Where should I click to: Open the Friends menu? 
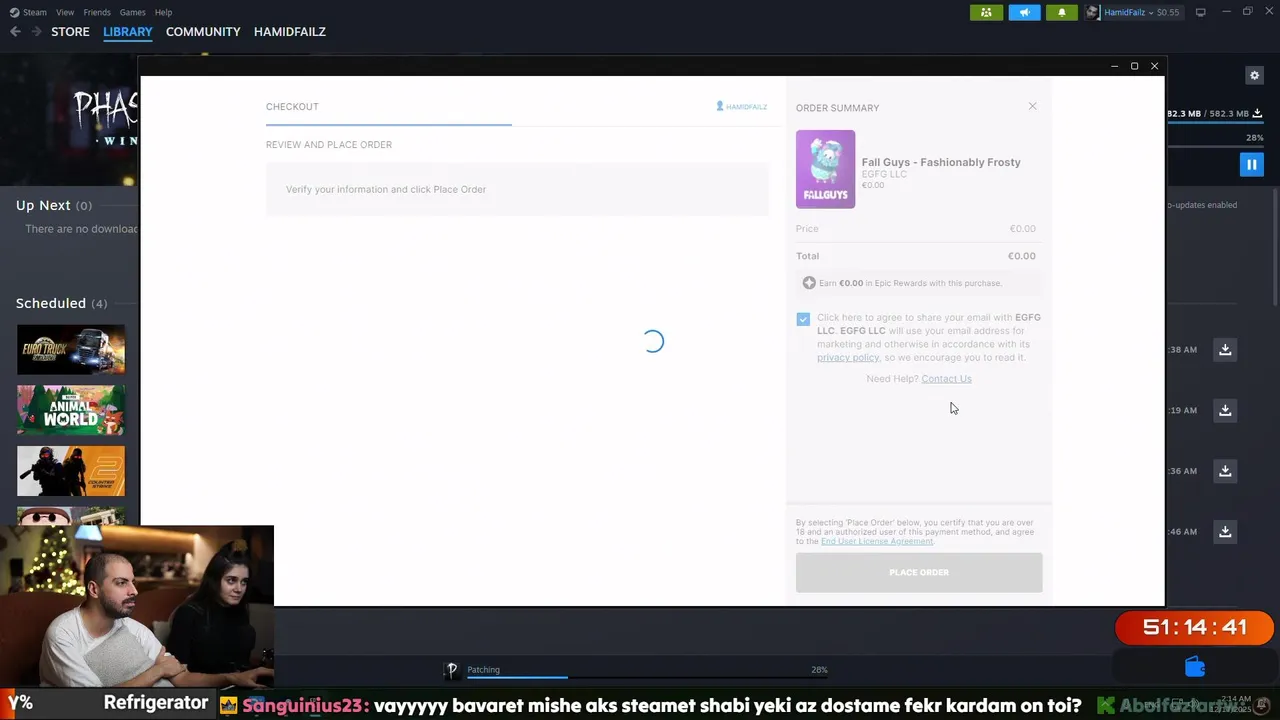pos(97,12)
